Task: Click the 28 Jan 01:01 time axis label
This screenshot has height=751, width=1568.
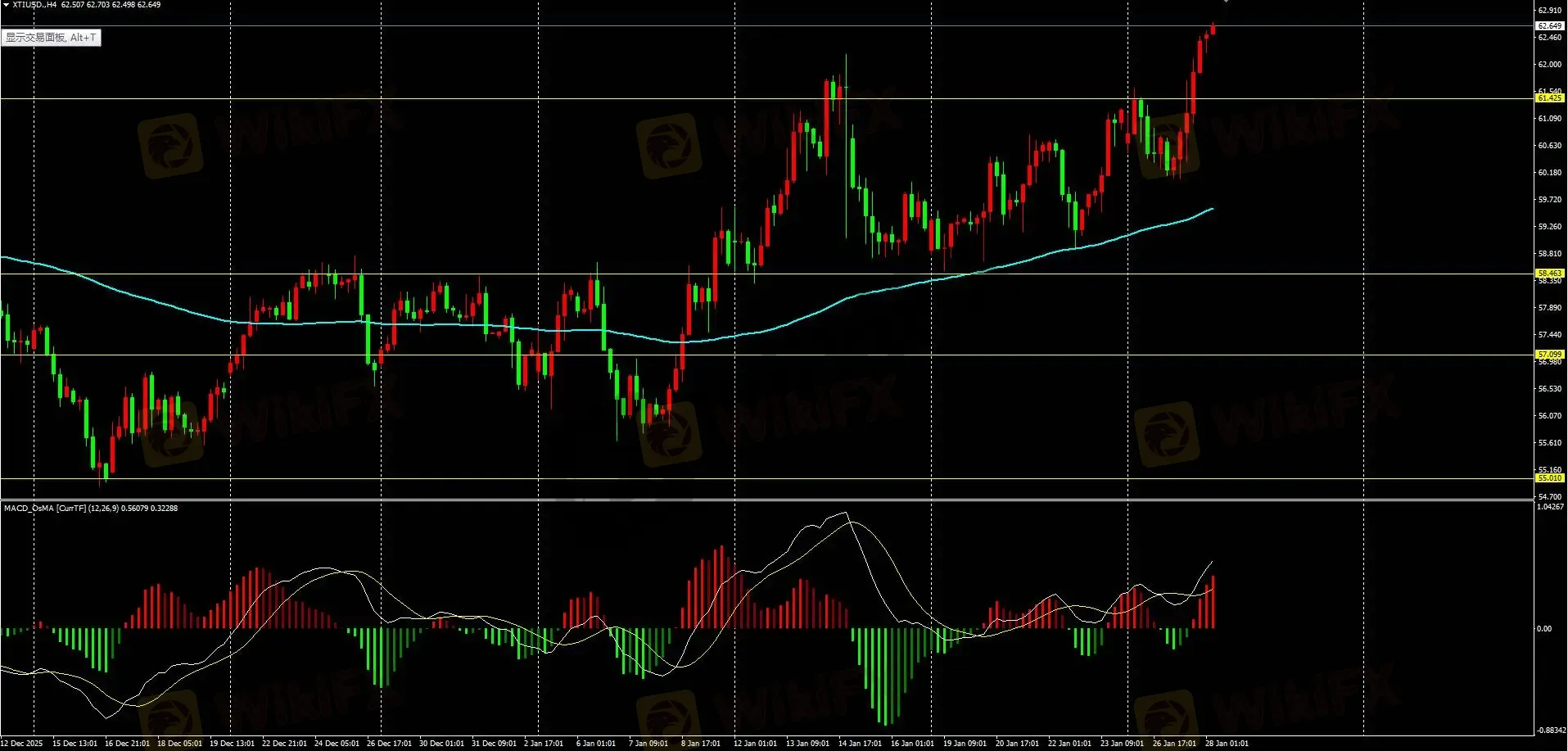Action: [x=1227, y=744]
